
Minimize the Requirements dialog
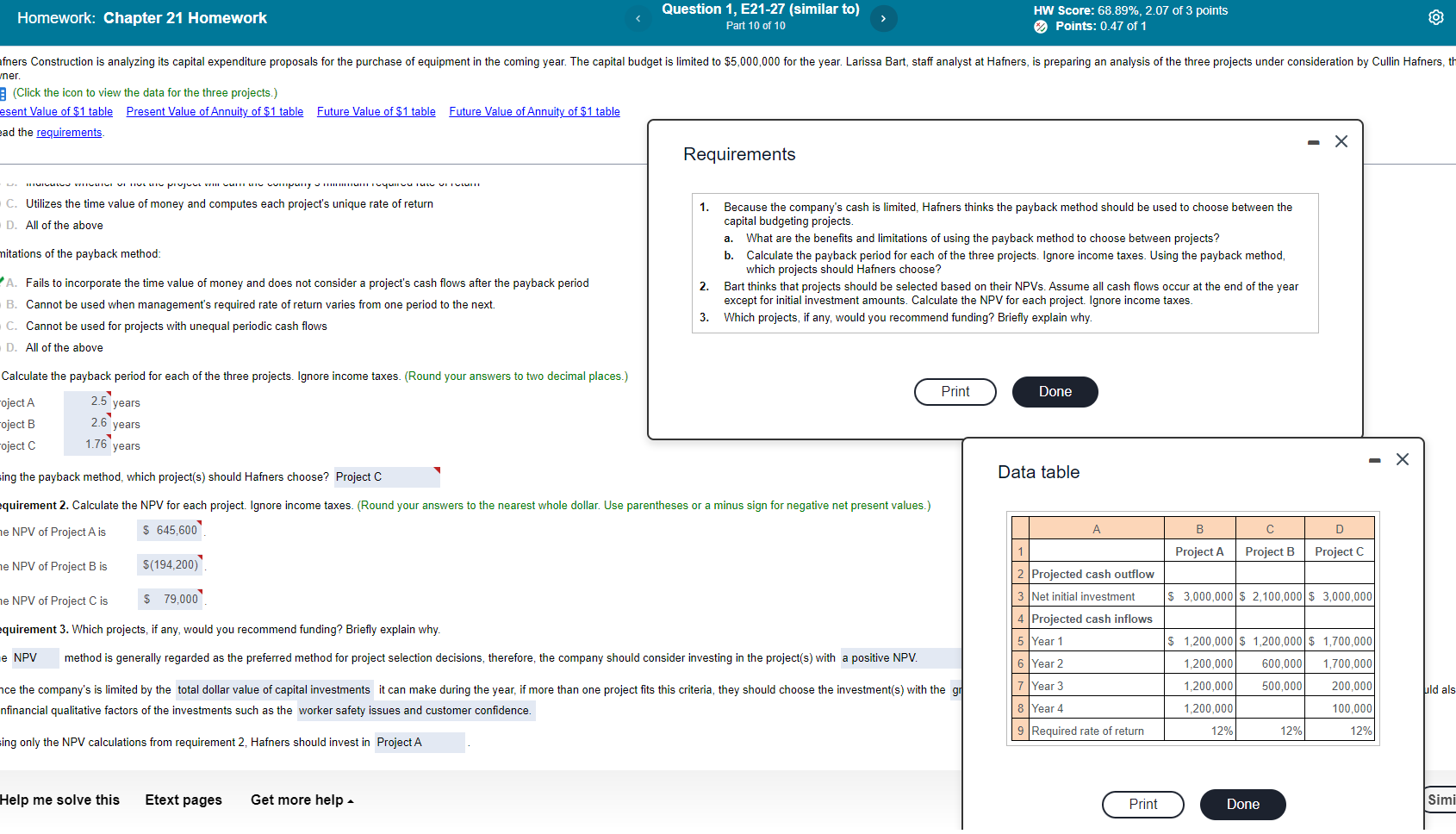click(x=1313, y=142)
